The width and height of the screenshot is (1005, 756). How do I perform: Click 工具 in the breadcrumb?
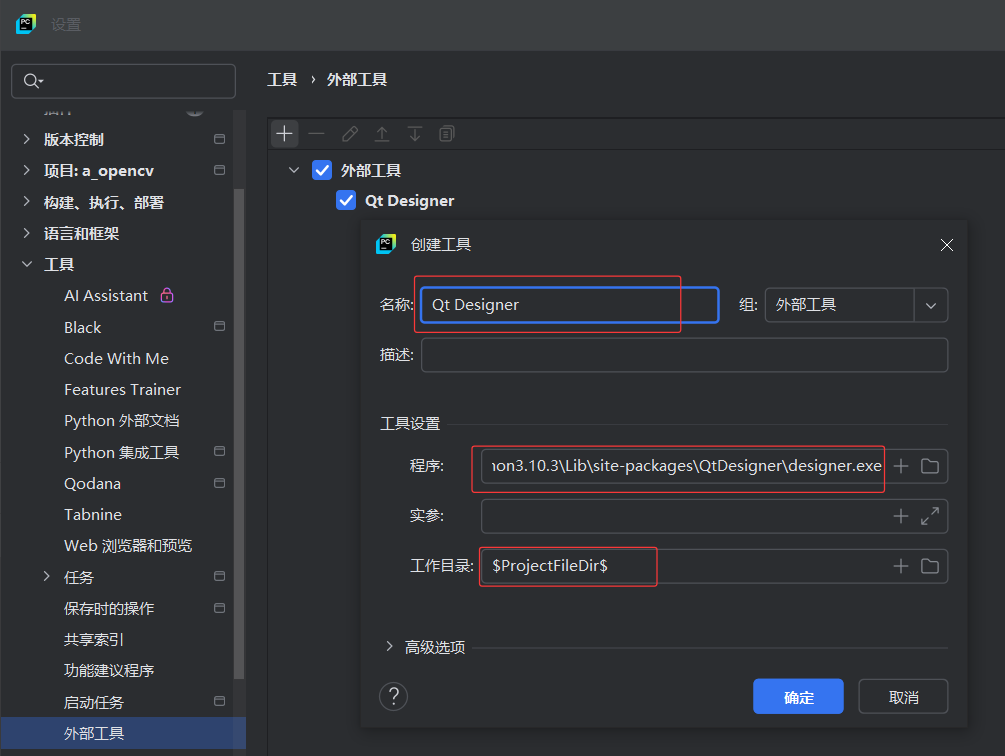tap(282, 79)
